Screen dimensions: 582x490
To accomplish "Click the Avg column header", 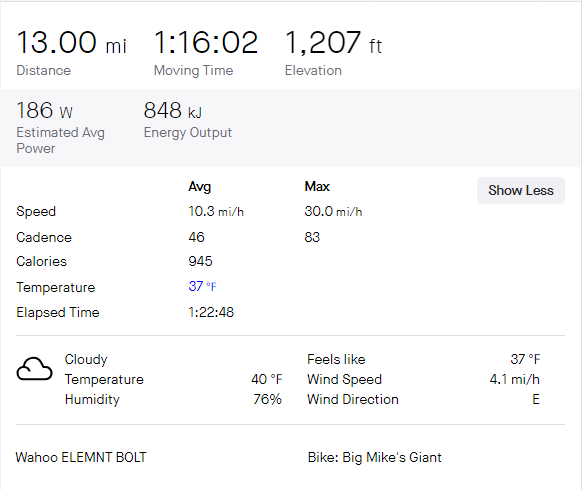I will [199, 186].
